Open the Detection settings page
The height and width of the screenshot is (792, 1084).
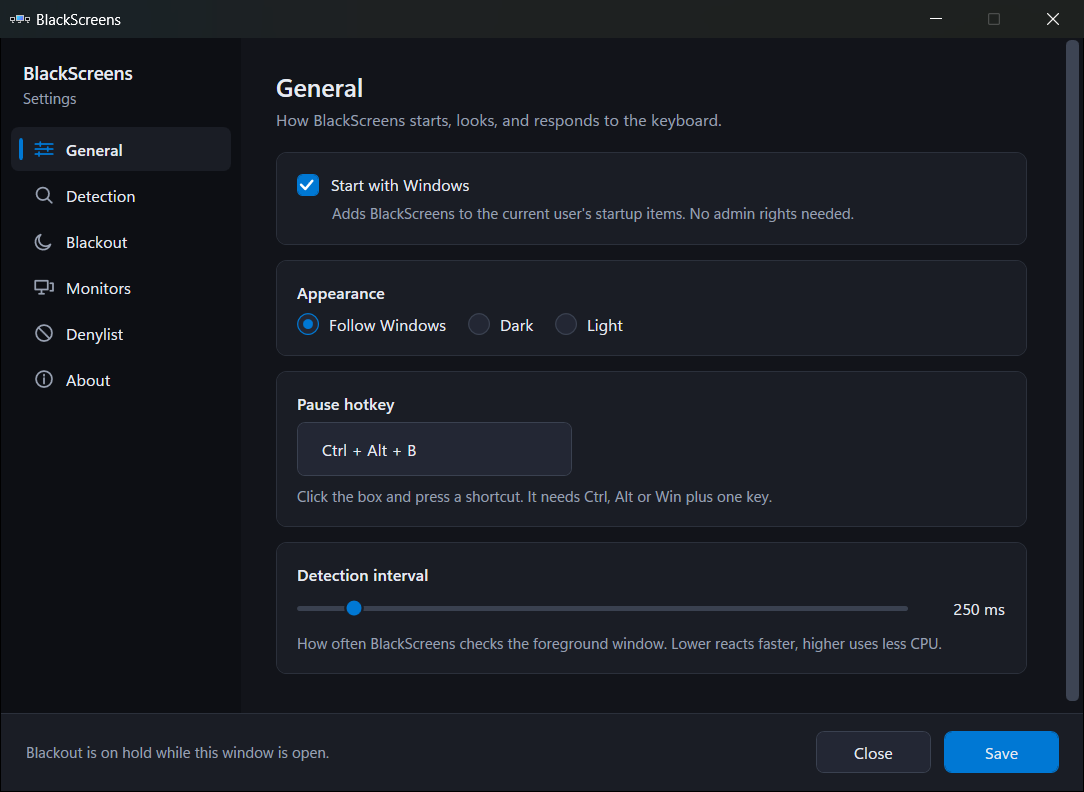tap(121, 196)
